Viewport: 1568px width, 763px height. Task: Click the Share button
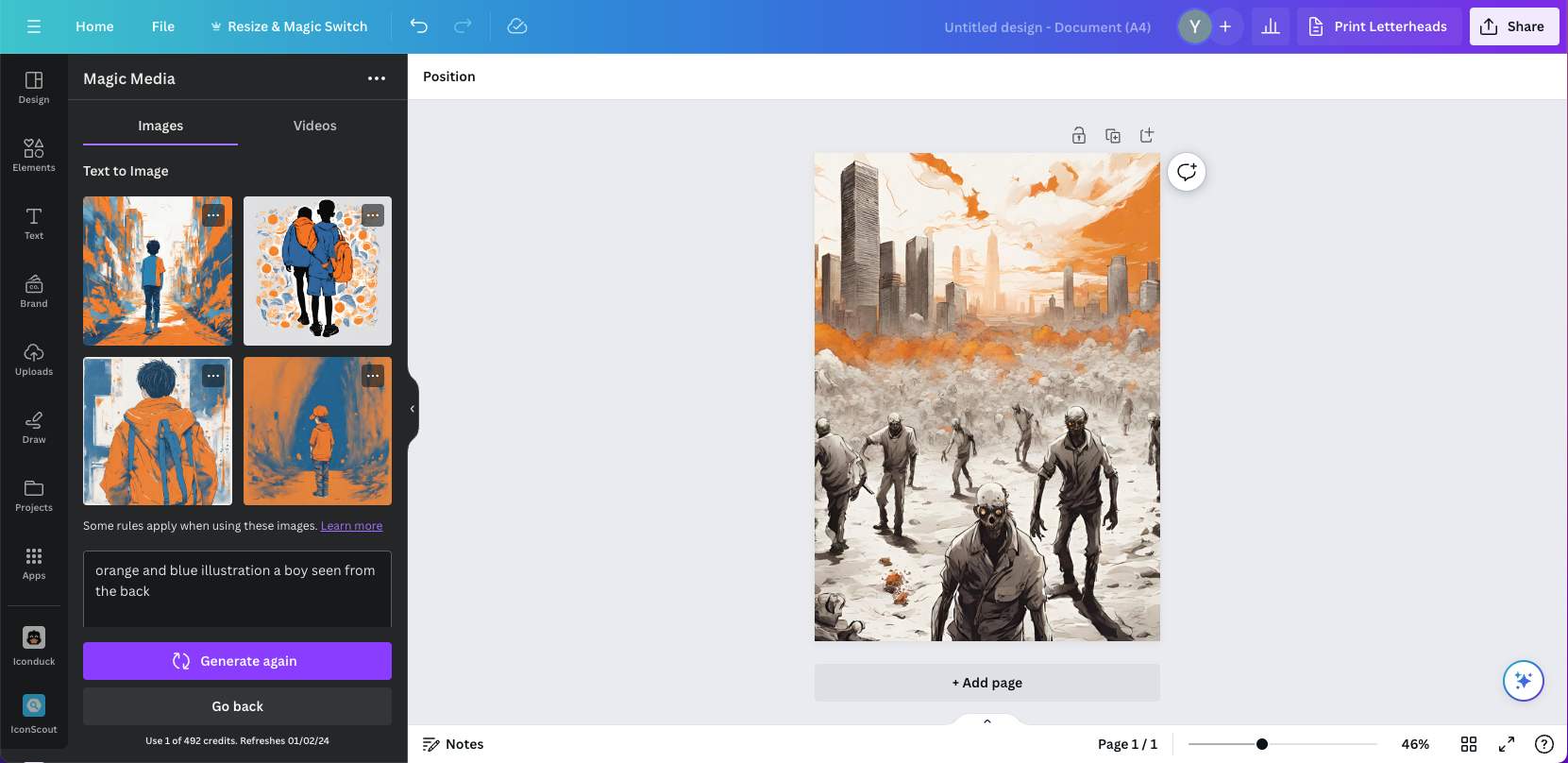pyautogui.click(x=1513, y=26)
